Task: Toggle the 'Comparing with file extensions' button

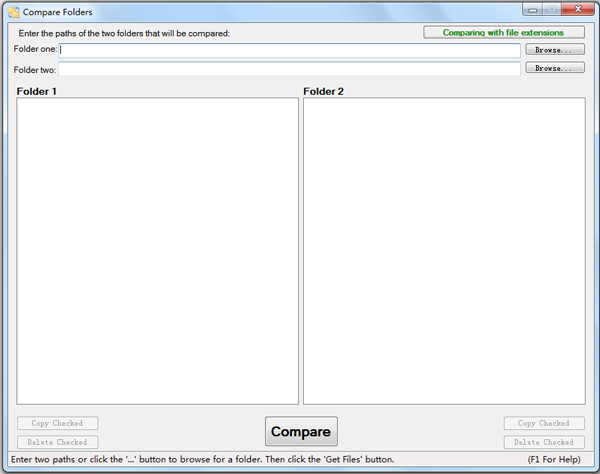Action: pyautogui.click(x=504, y=32)
